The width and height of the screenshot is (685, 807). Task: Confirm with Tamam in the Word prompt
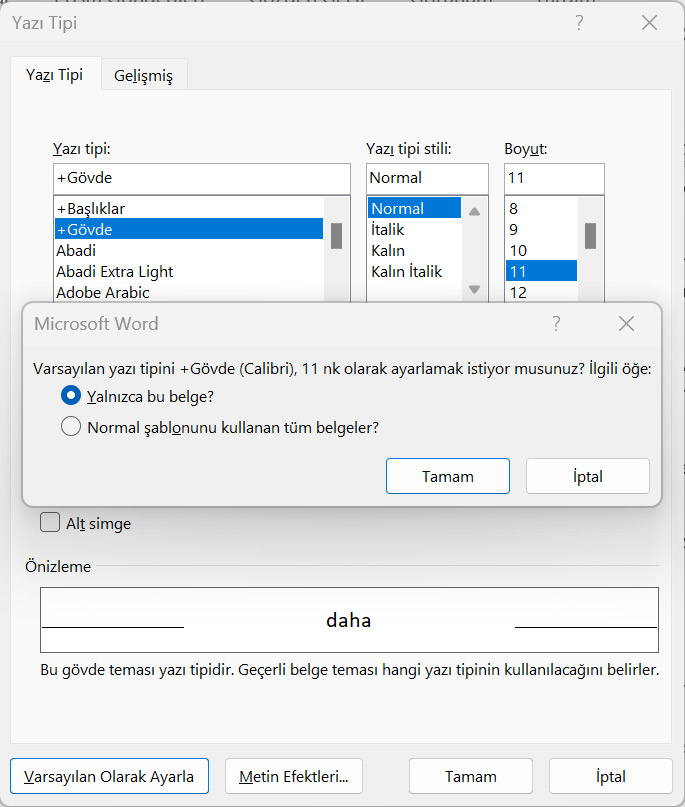(x=448, y=476)
